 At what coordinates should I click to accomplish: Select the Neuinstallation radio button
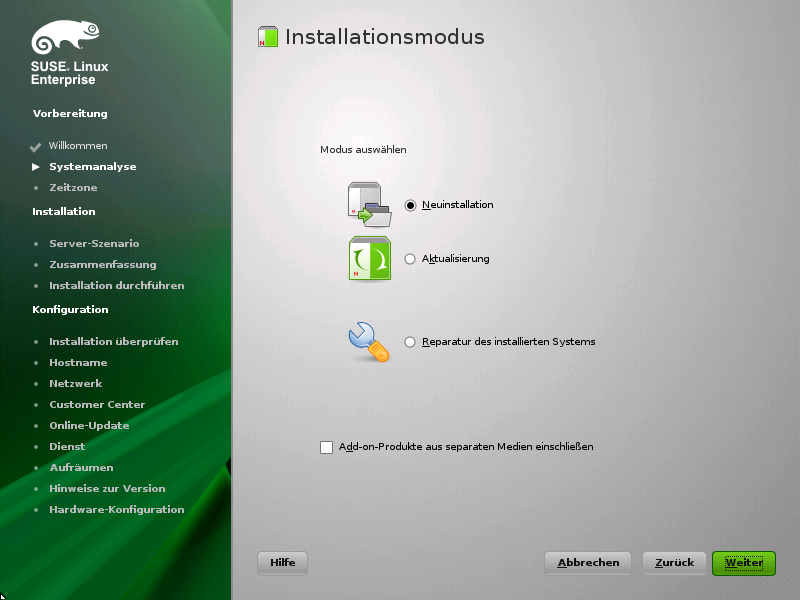[410, 205]
